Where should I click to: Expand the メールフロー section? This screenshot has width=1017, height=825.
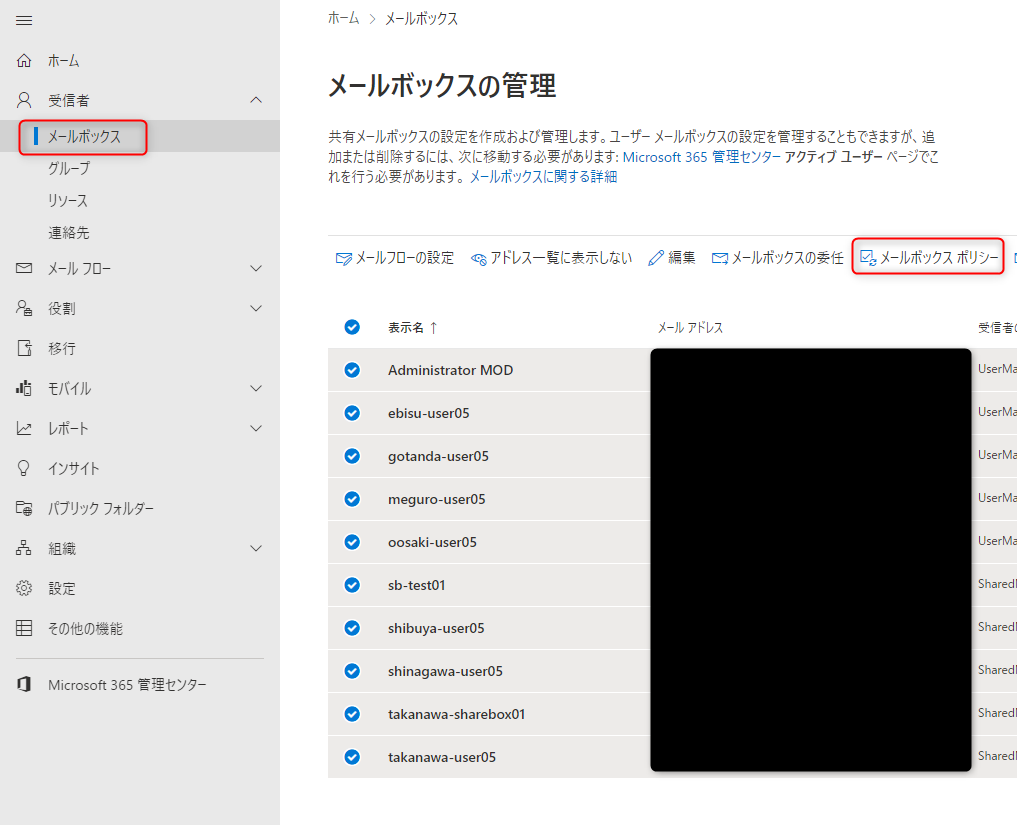coord(257,268)
